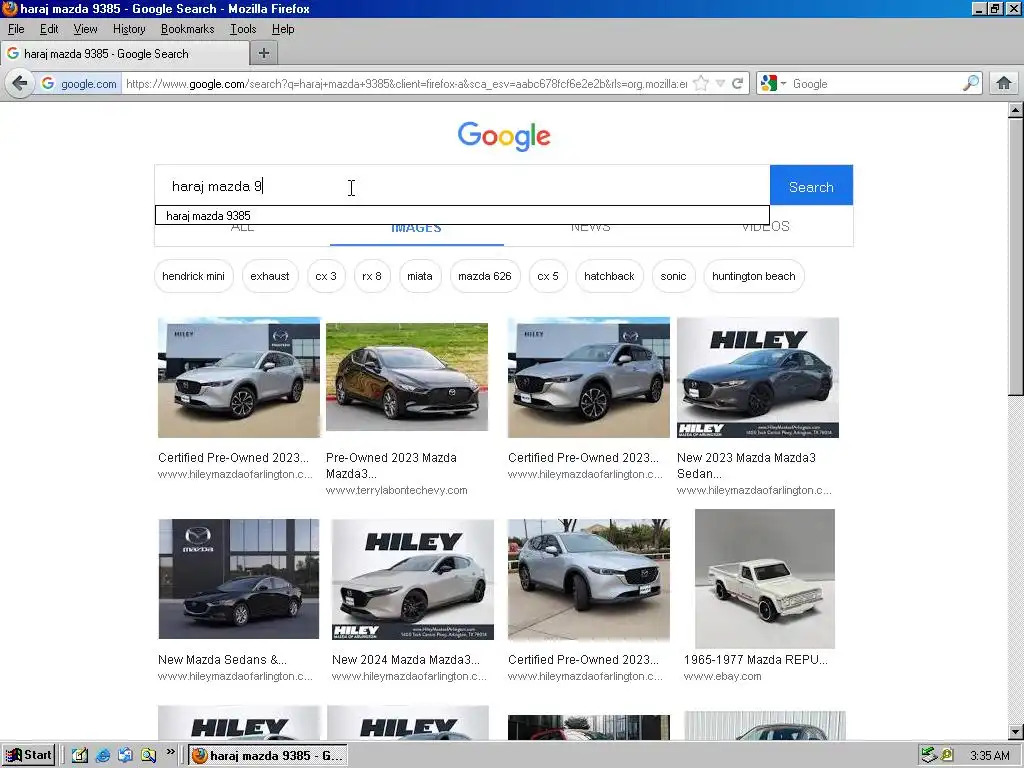Open the 'New 2024 Mazda Mazda3...' link
Screen dimensions: 1024x768
406,660
